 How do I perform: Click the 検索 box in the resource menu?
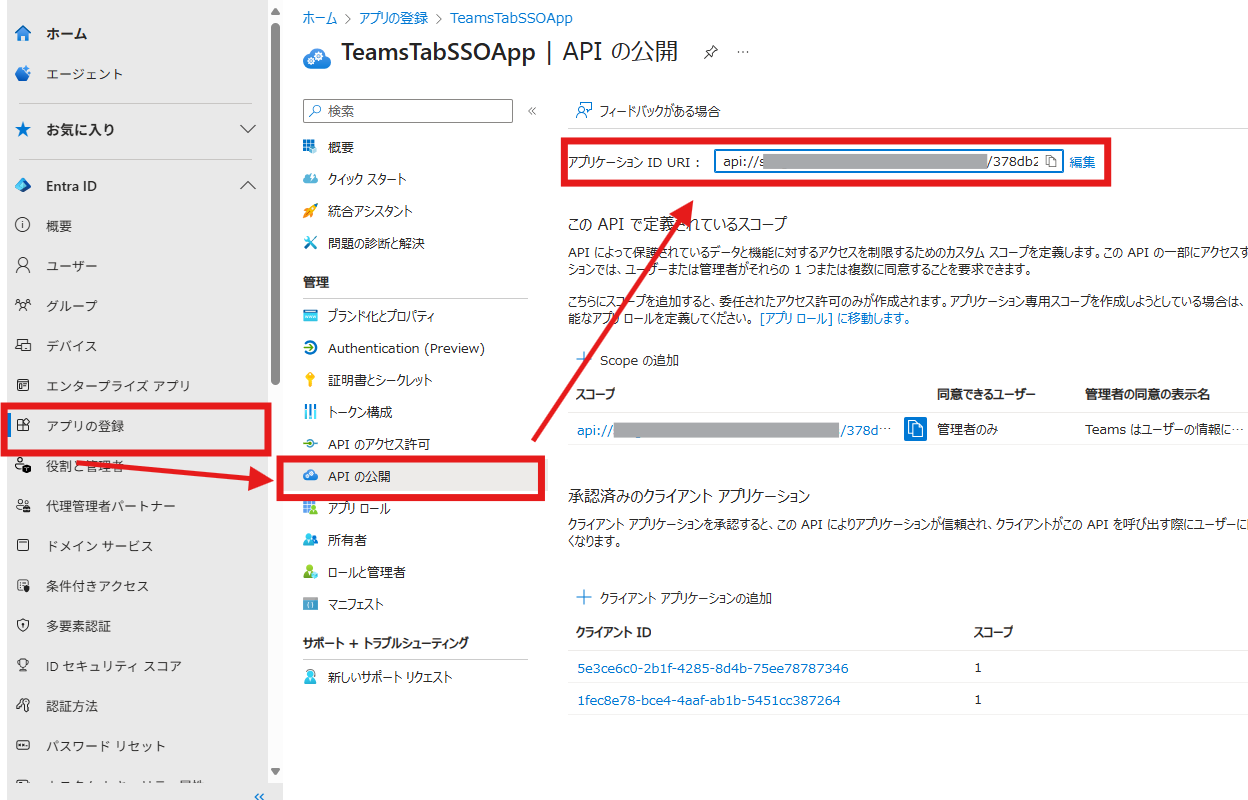coord(408,111)
